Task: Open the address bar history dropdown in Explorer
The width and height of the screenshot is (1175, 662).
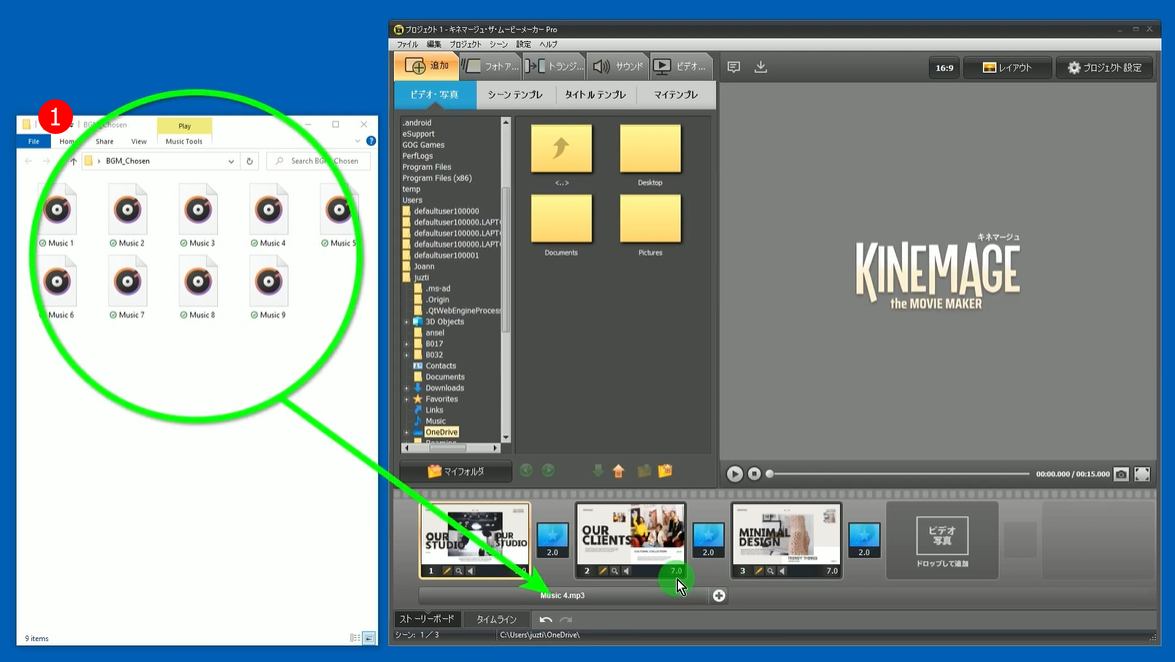Action: [231, 161]
